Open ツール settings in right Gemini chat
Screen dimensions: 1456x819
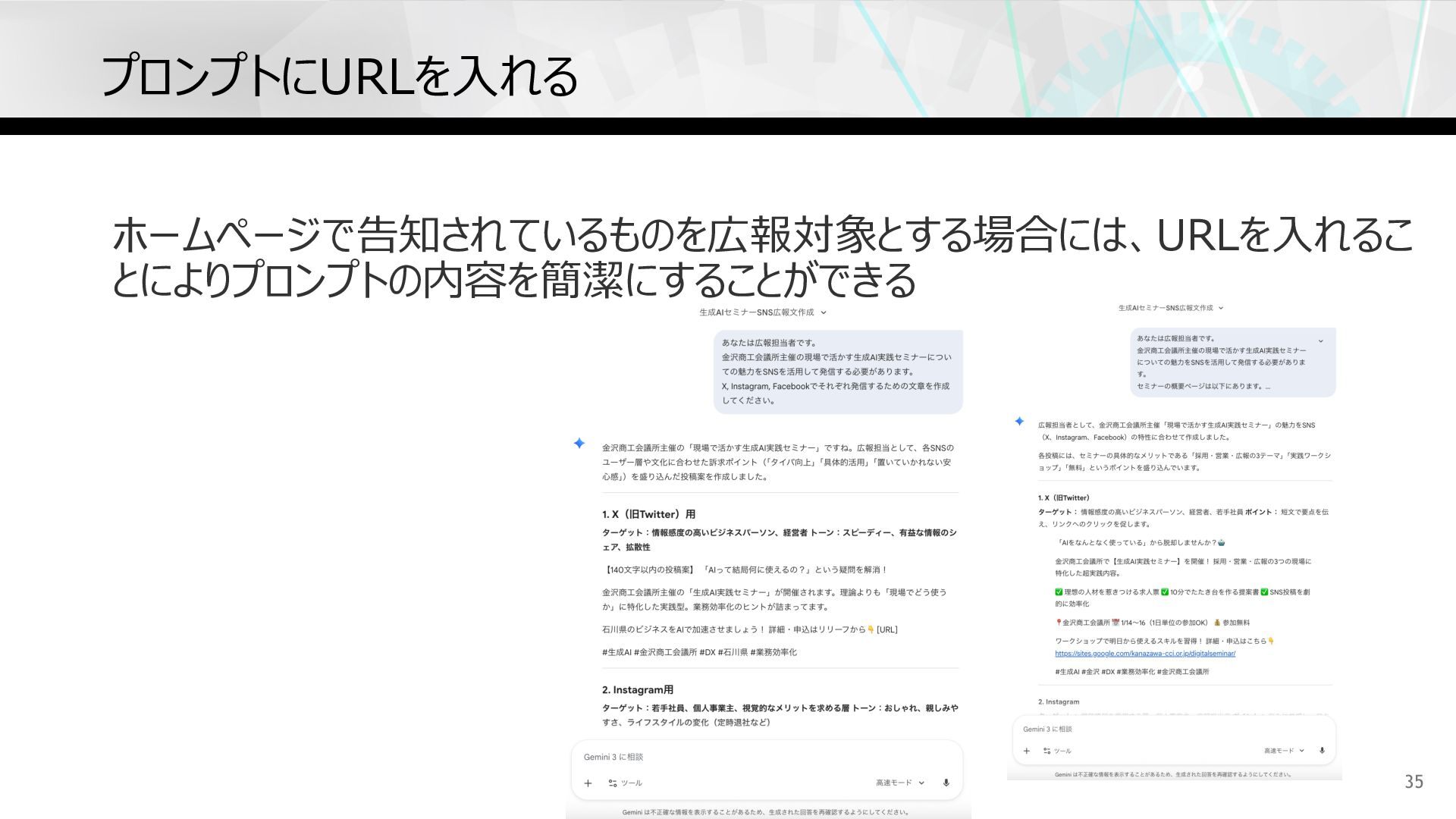pos(1057,751)
